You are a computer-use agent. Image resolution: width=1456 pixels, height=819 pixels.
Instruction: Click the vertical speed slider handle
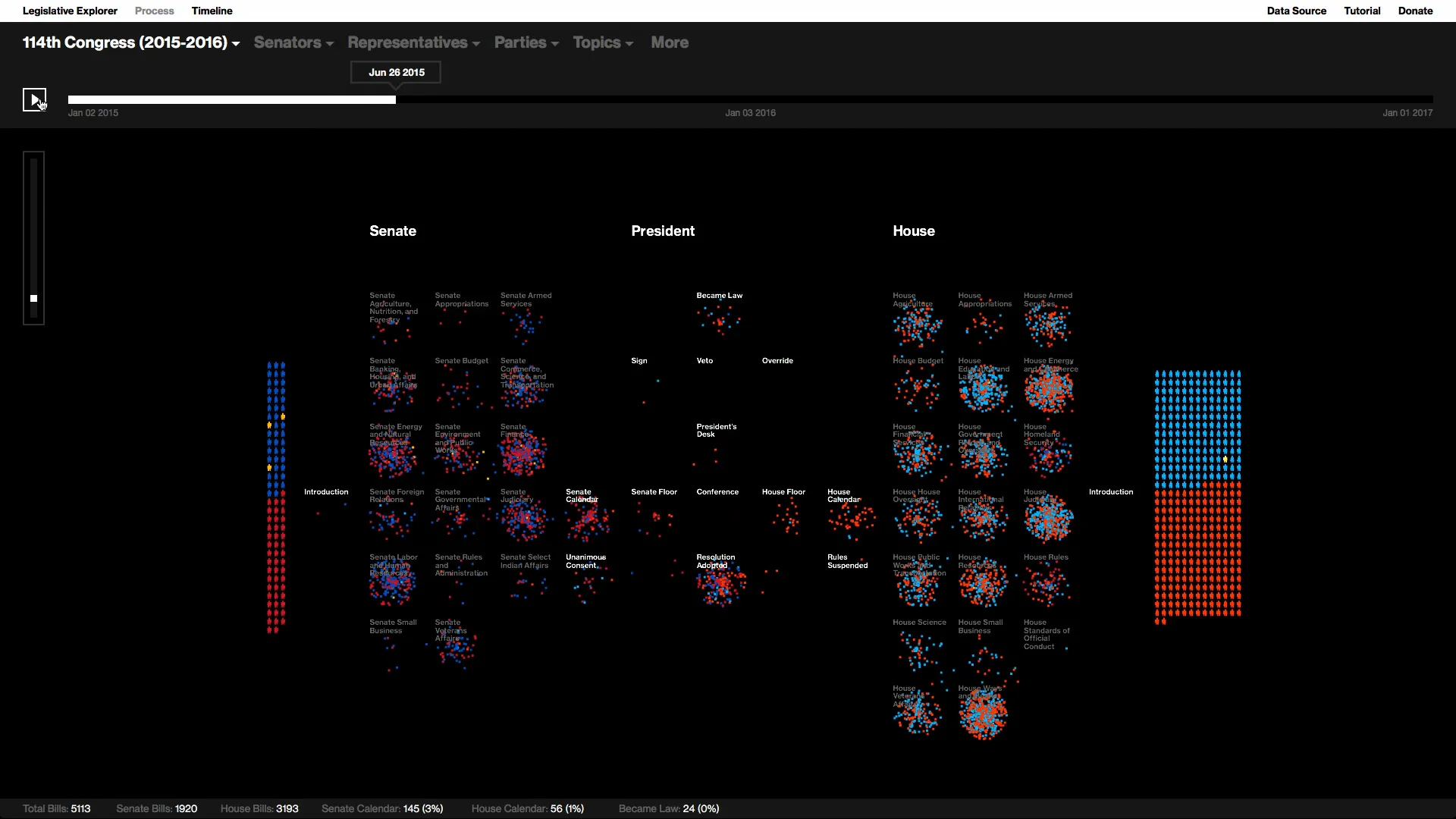[34, 299]
